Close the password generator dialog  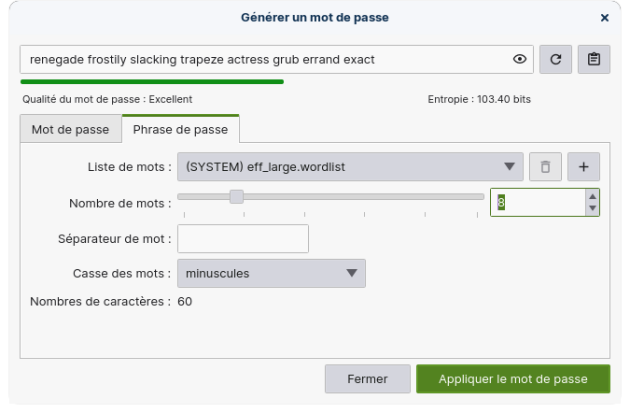[604, 18]
